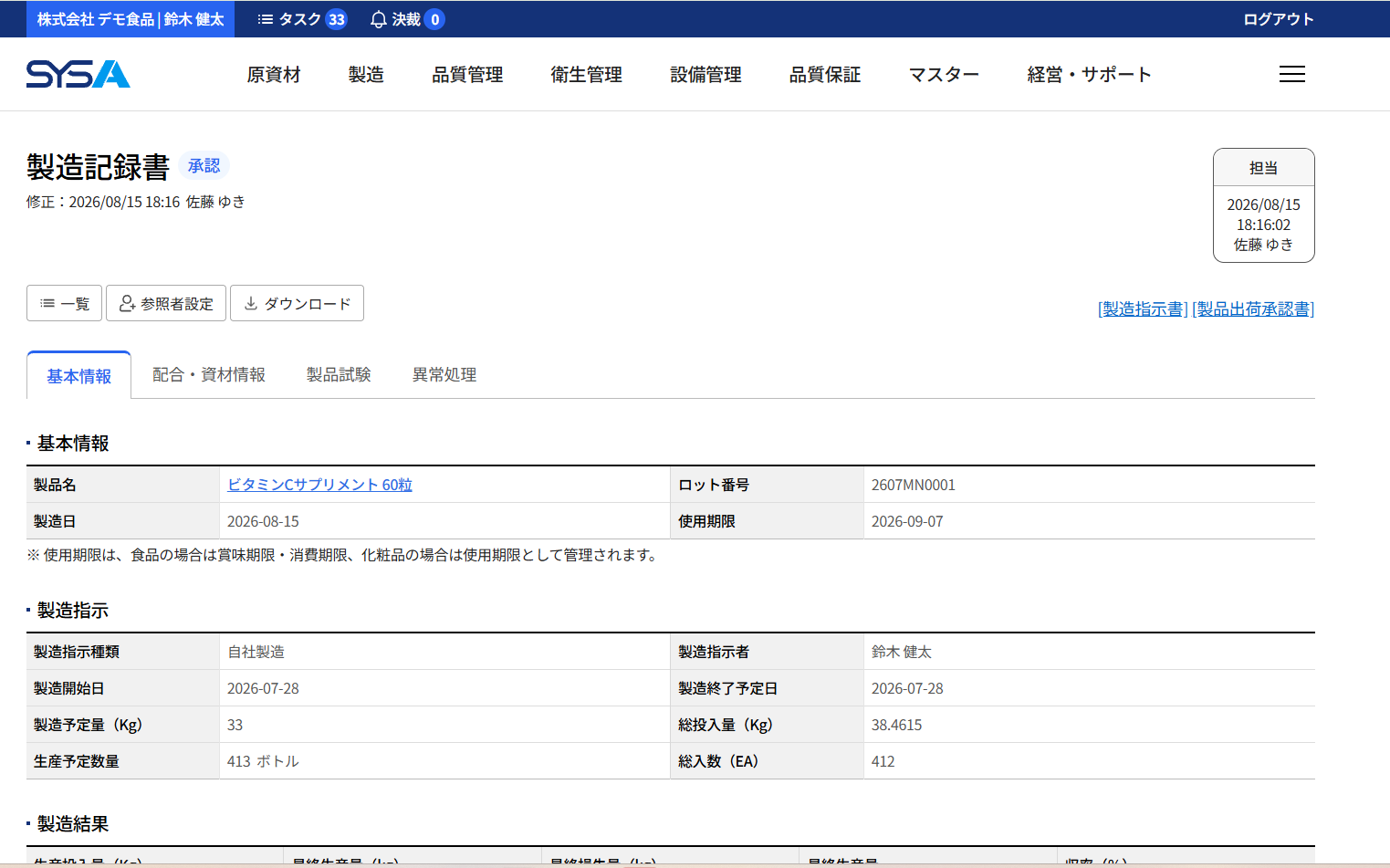
Task: Click ログアウト link
Action: 1279,19
